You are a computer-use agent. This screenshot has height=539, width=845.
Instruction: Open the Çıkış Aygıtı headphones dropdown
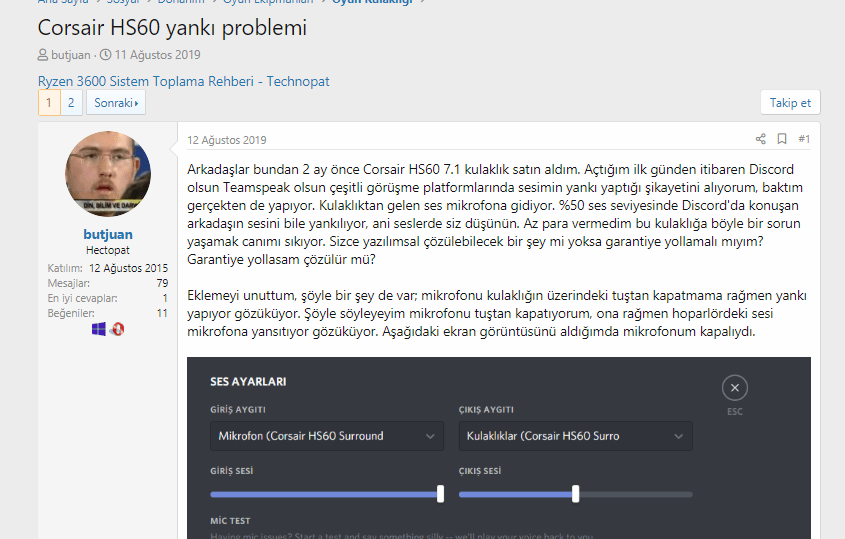point(575,436)
